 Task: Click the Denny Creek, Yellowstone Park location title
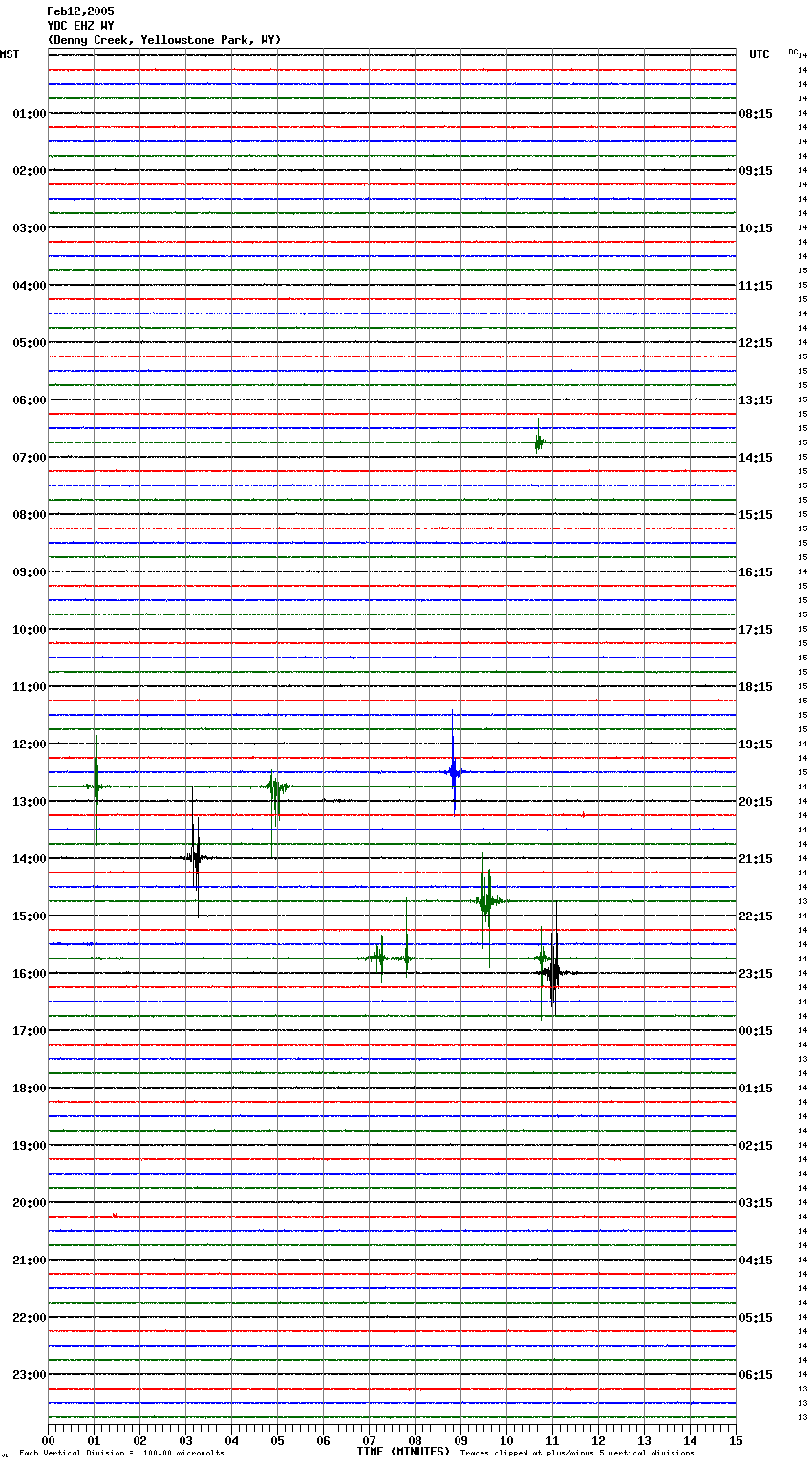164,40
